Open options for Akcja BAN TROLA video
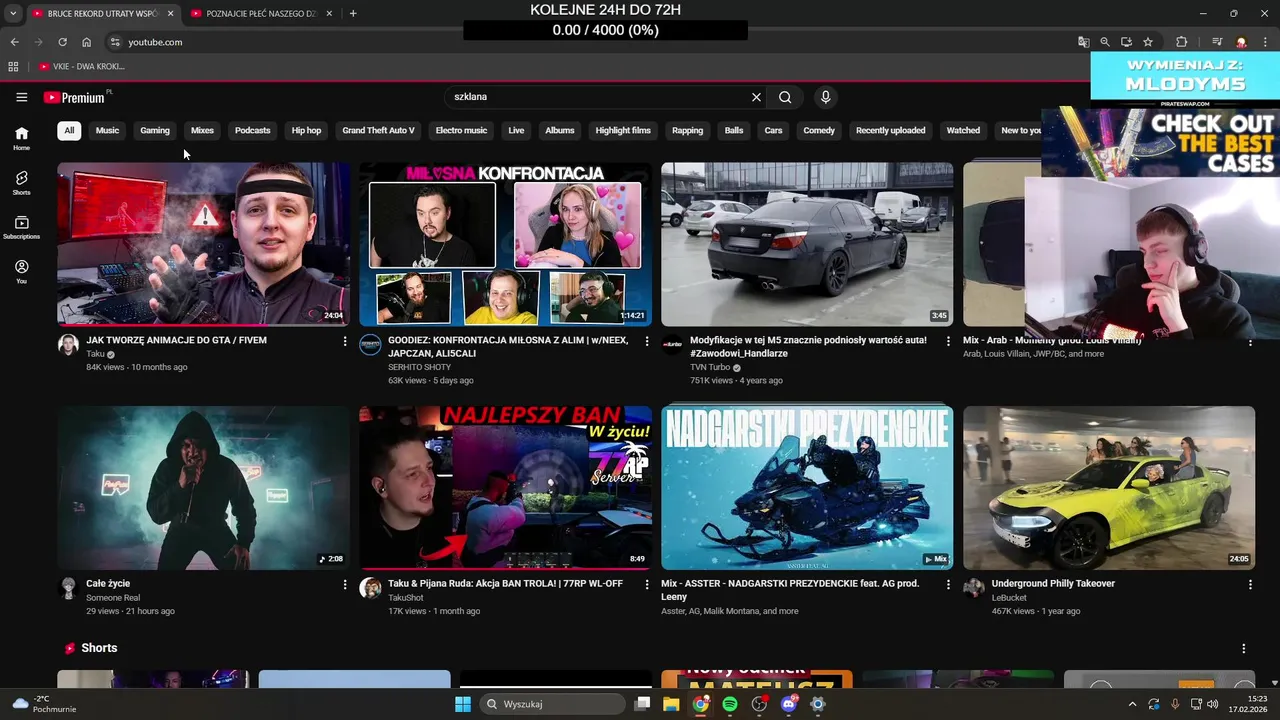The height and width of the screenshot is (720, 1280). [647, 584]
